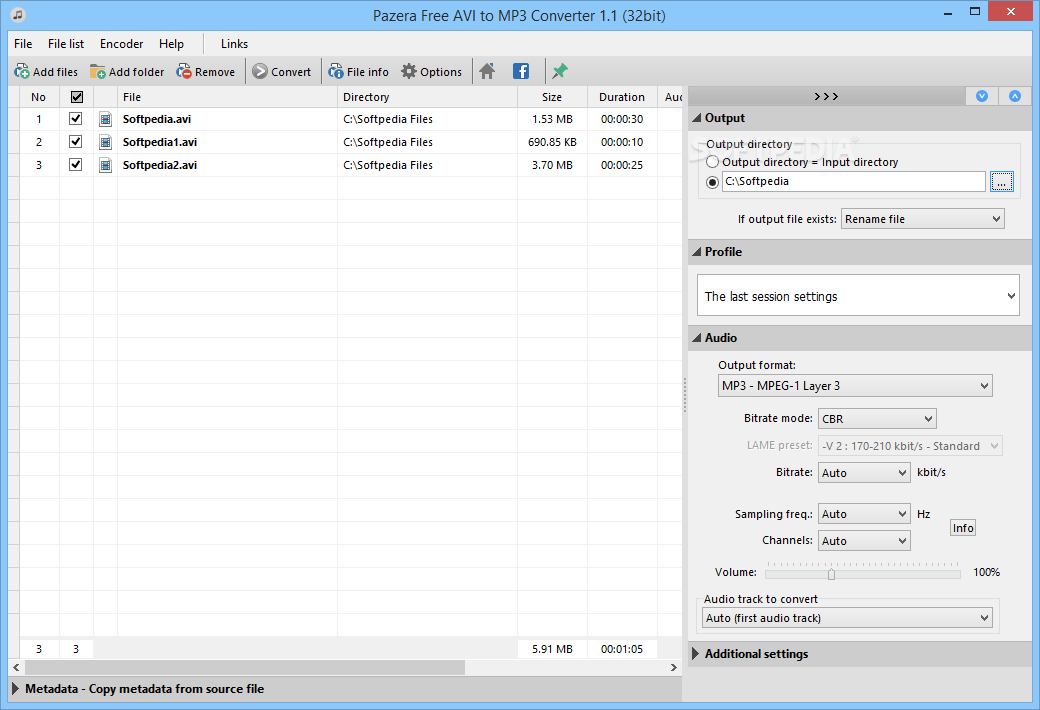Collapse the Audio section header
The image size is (1040, 710).
(x=860, y=338)
